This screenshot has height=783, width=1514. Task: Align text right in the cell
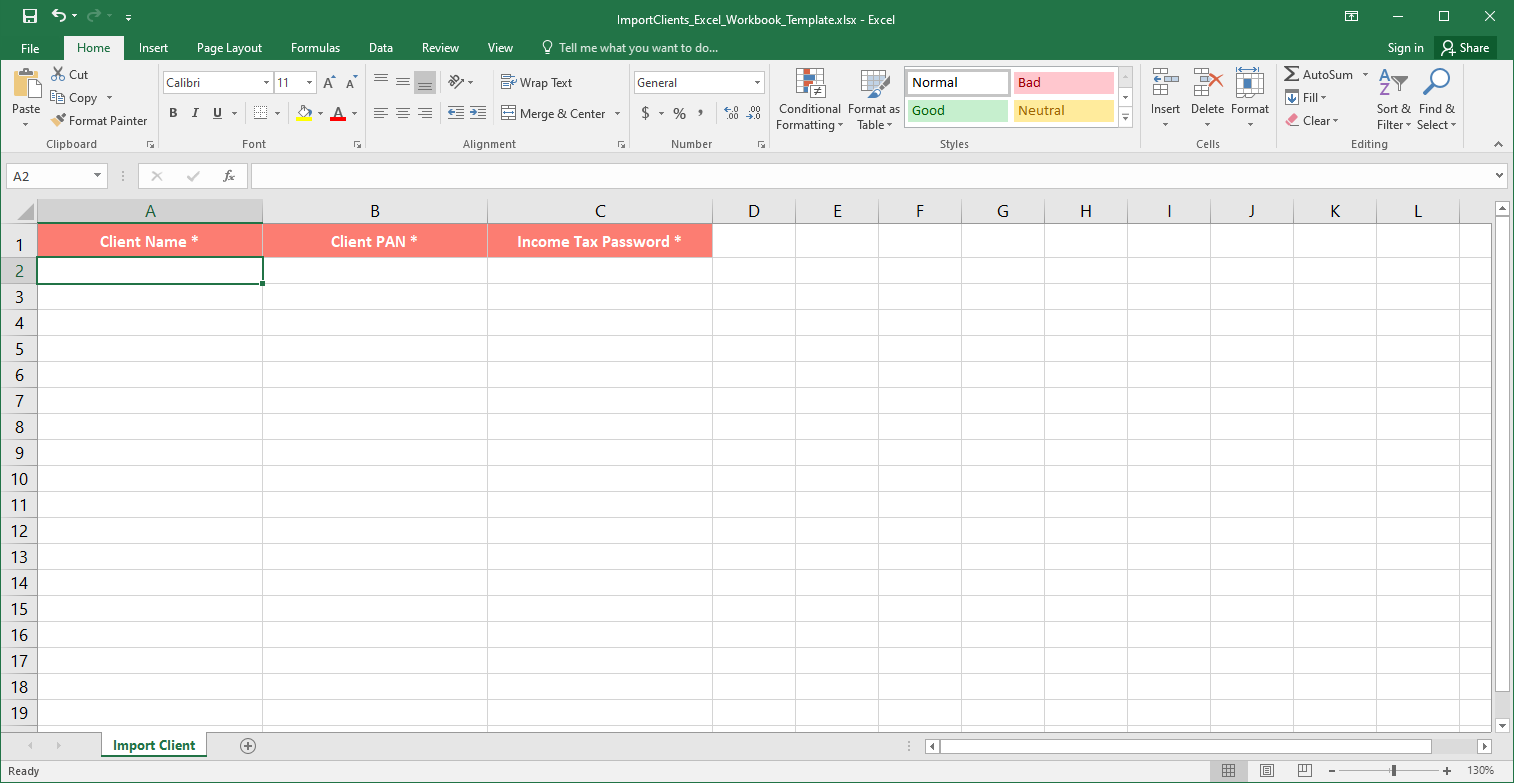coord(425,113)
